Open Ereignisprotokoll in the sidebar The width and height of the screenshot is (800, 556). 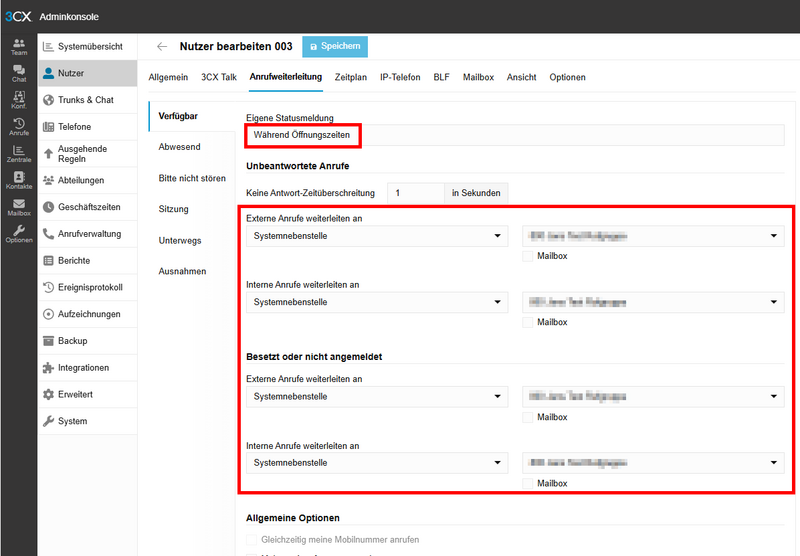click(87, 287)
